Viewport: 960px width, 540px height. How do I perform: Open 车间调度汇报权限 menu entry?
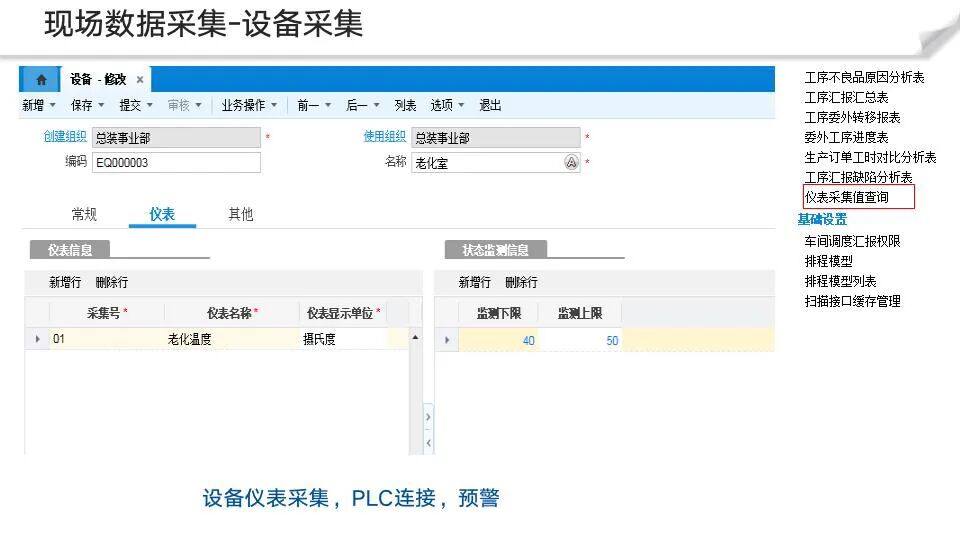[x=852, y=241]
